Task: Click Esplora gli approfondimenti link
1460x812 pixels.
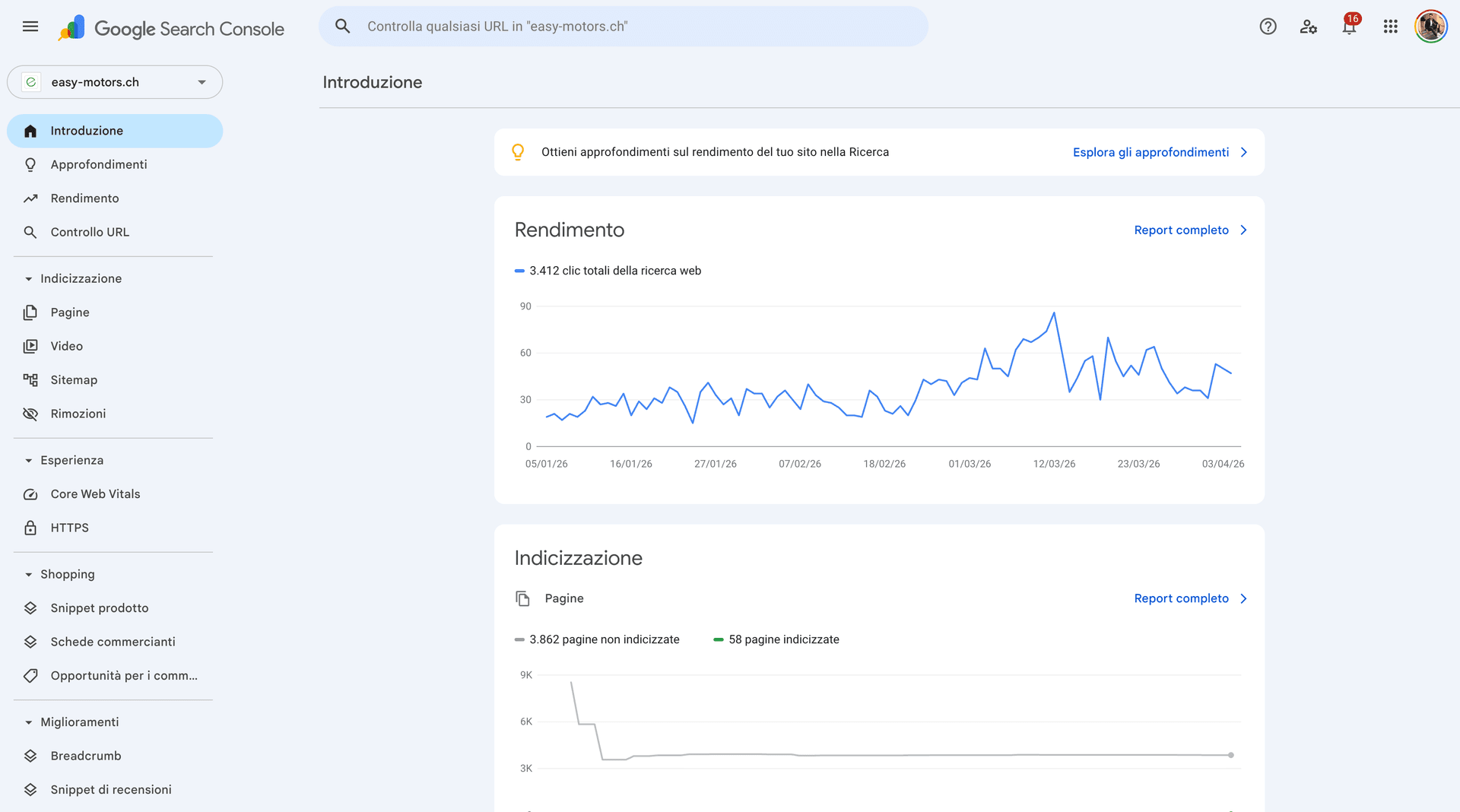Action: (1151, 152)
